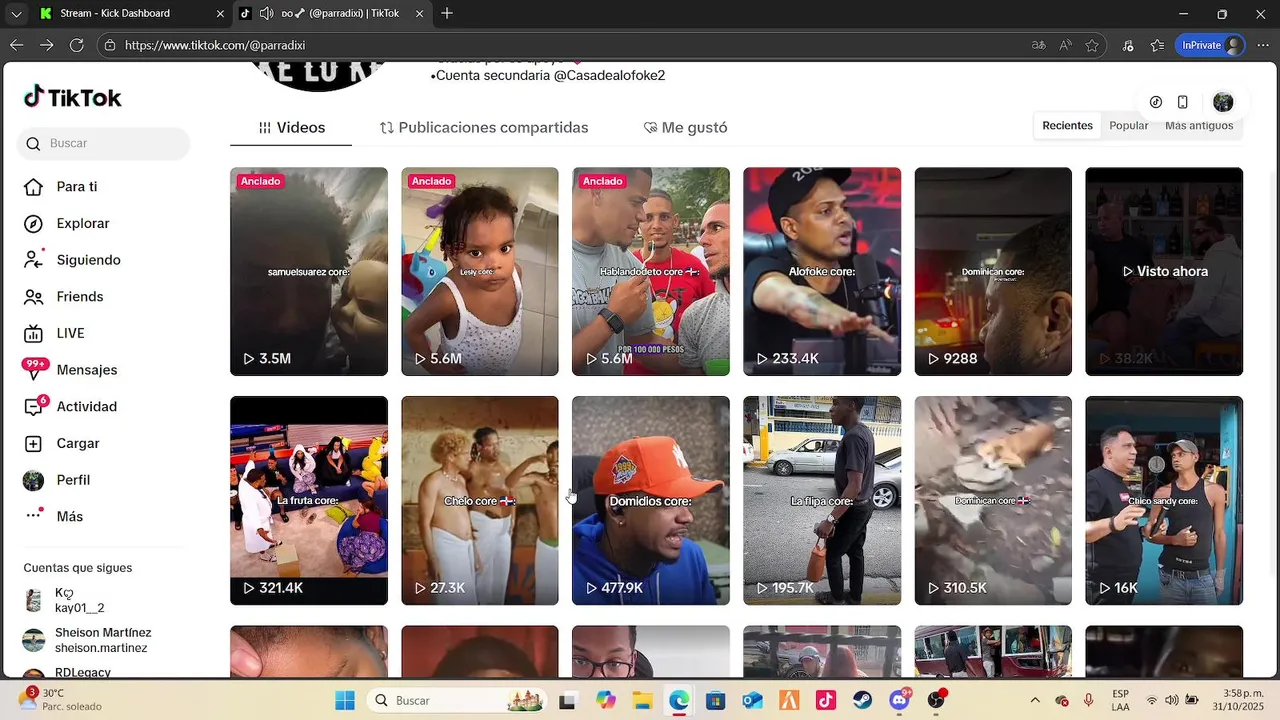Viewport: 1280px width, 720px height.
Task: Open Windows Start menu
Action: pyautogui.click(x=345, y=700)
